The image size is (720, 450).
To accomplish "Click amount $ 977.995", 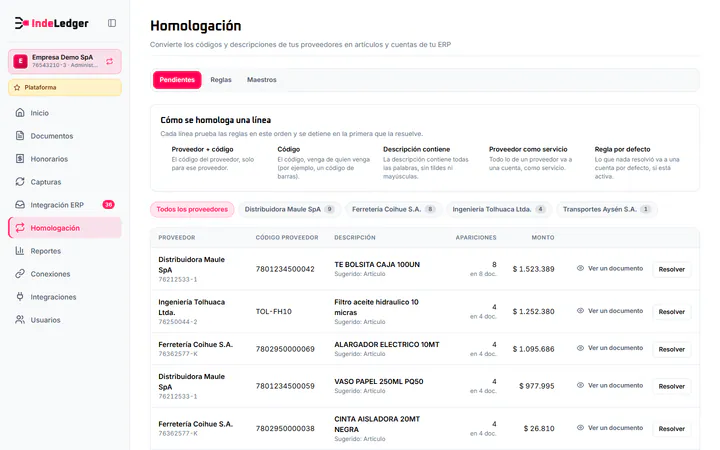I will 537,386.
